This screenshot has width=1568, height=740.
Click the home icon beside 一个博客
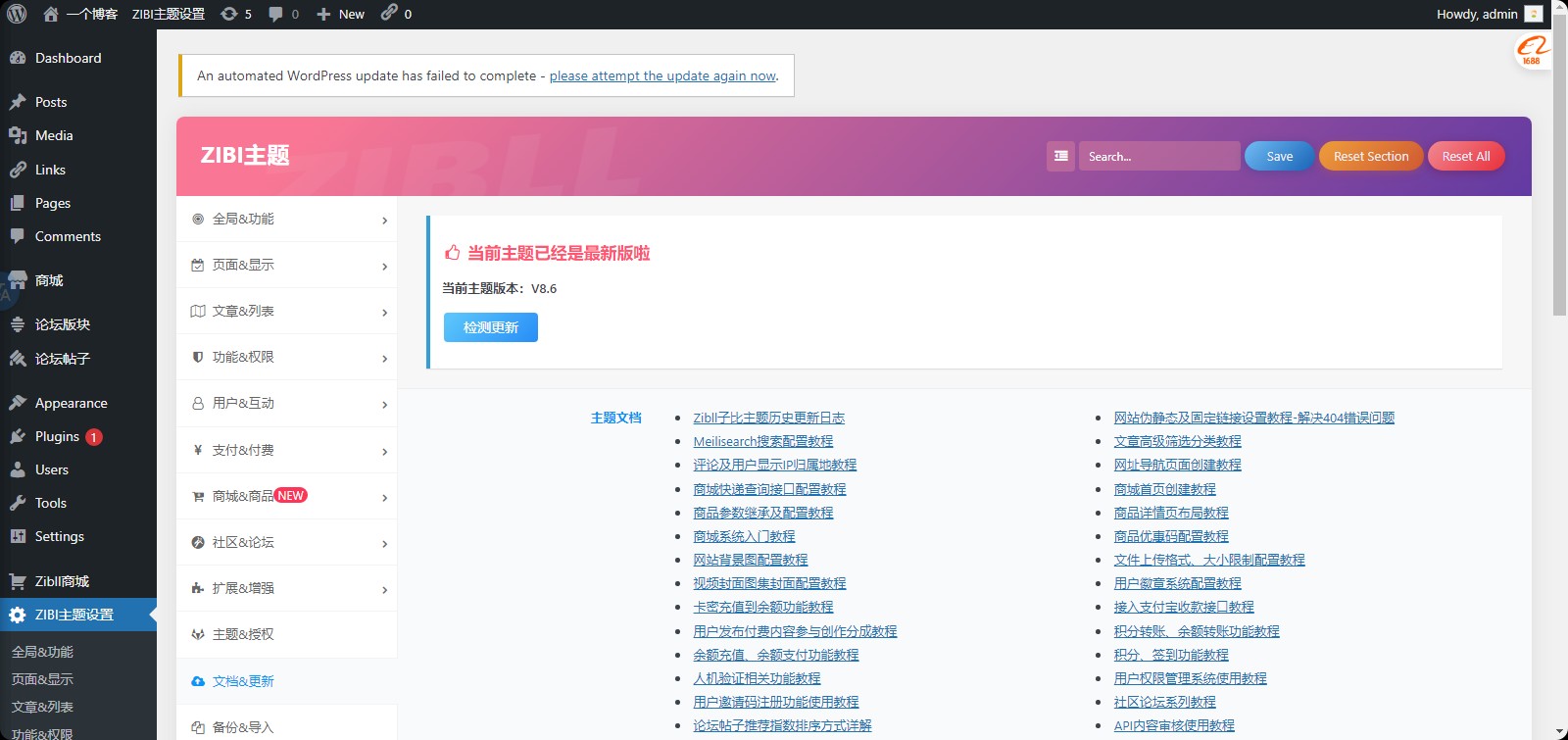pyautogui.click(x=51, y=14)
